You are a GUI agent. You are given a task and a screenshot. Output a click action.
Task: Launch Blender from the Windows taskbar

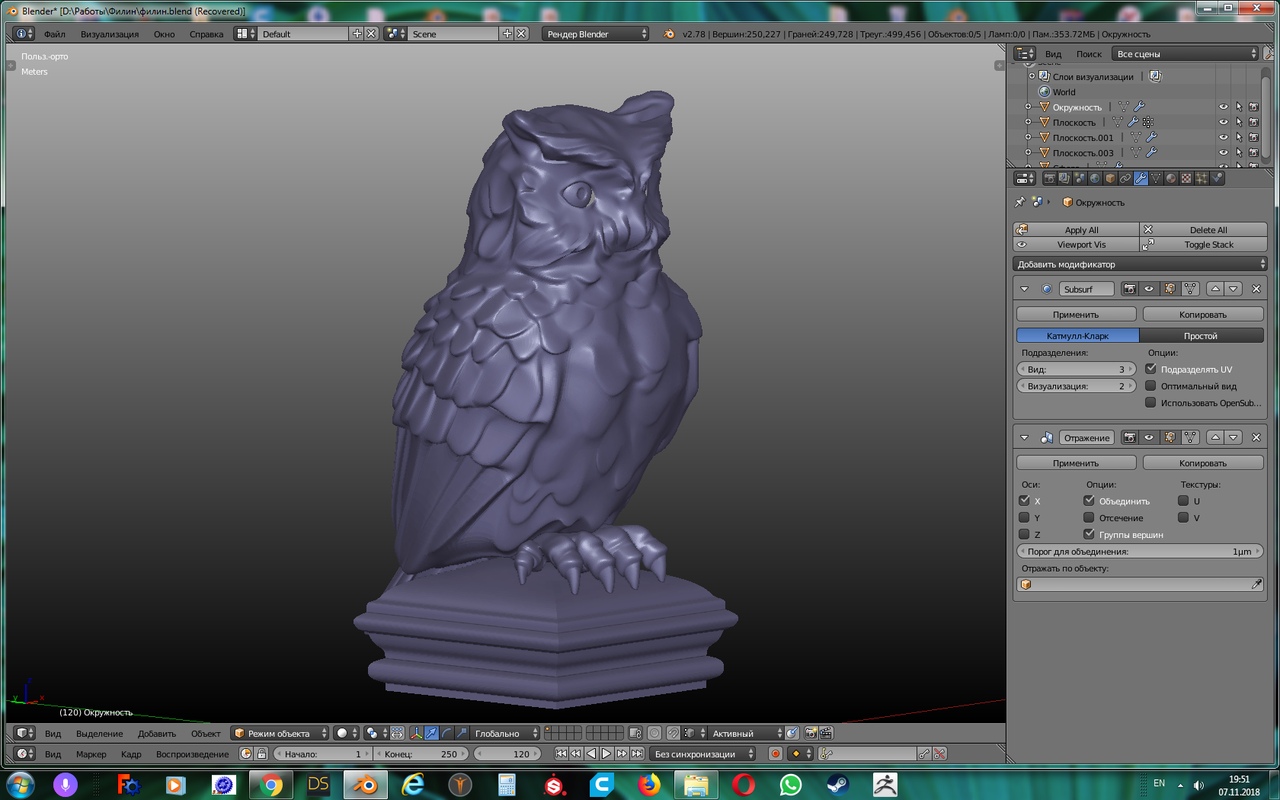pyautogui.click(x=365, y=785)
